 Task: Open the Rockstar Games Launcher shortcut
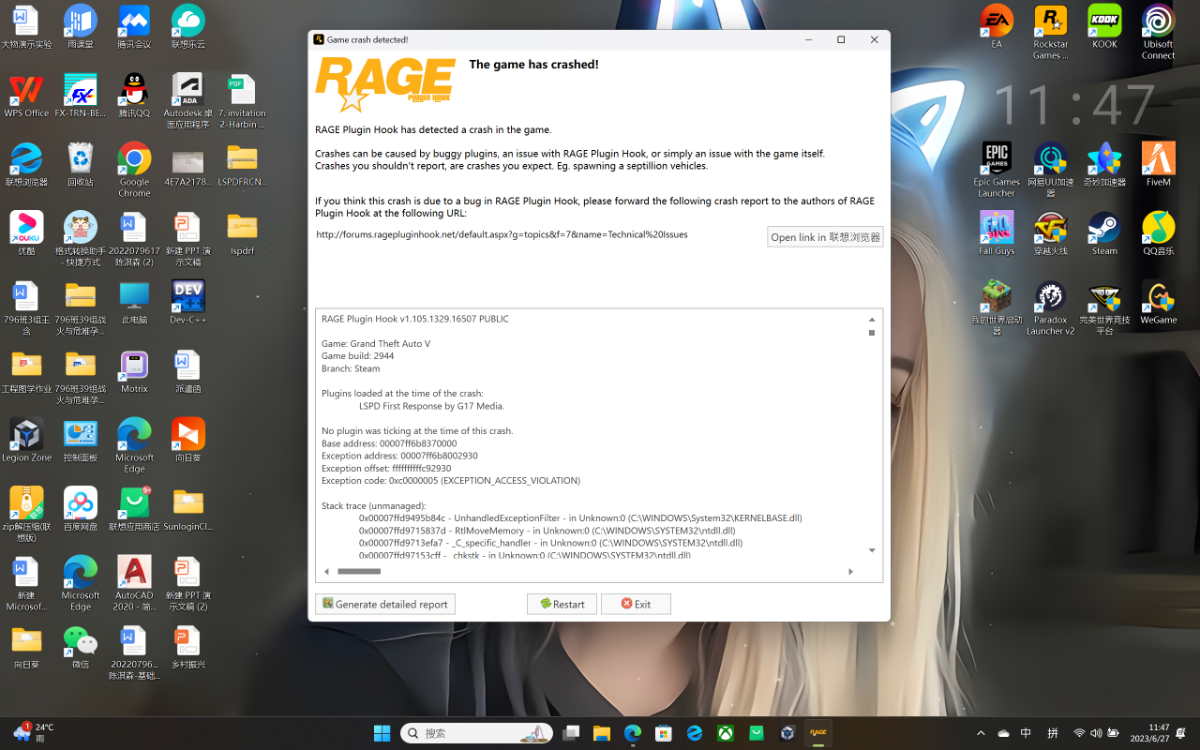[x=1050, y=32]
